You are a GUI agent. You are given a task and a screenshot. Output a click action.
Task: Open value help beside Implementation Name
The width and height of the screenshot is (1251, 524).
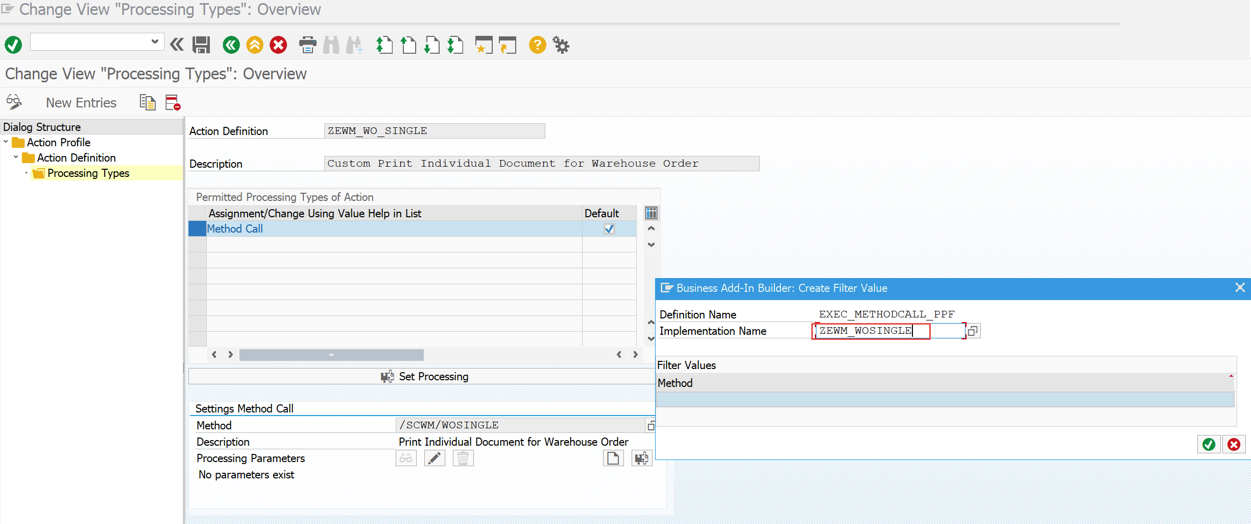coord(973,331)
